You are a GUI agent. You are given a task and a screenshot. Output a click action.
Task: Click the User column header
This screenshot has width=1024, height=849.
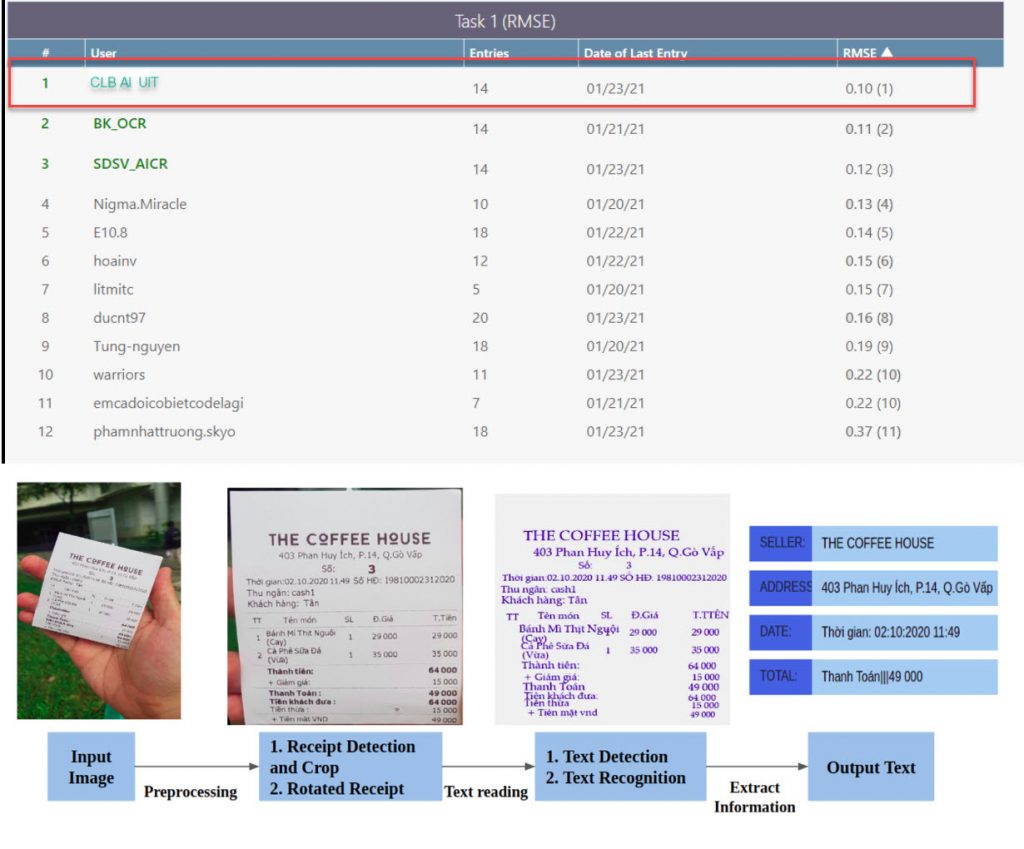(103, 54)
